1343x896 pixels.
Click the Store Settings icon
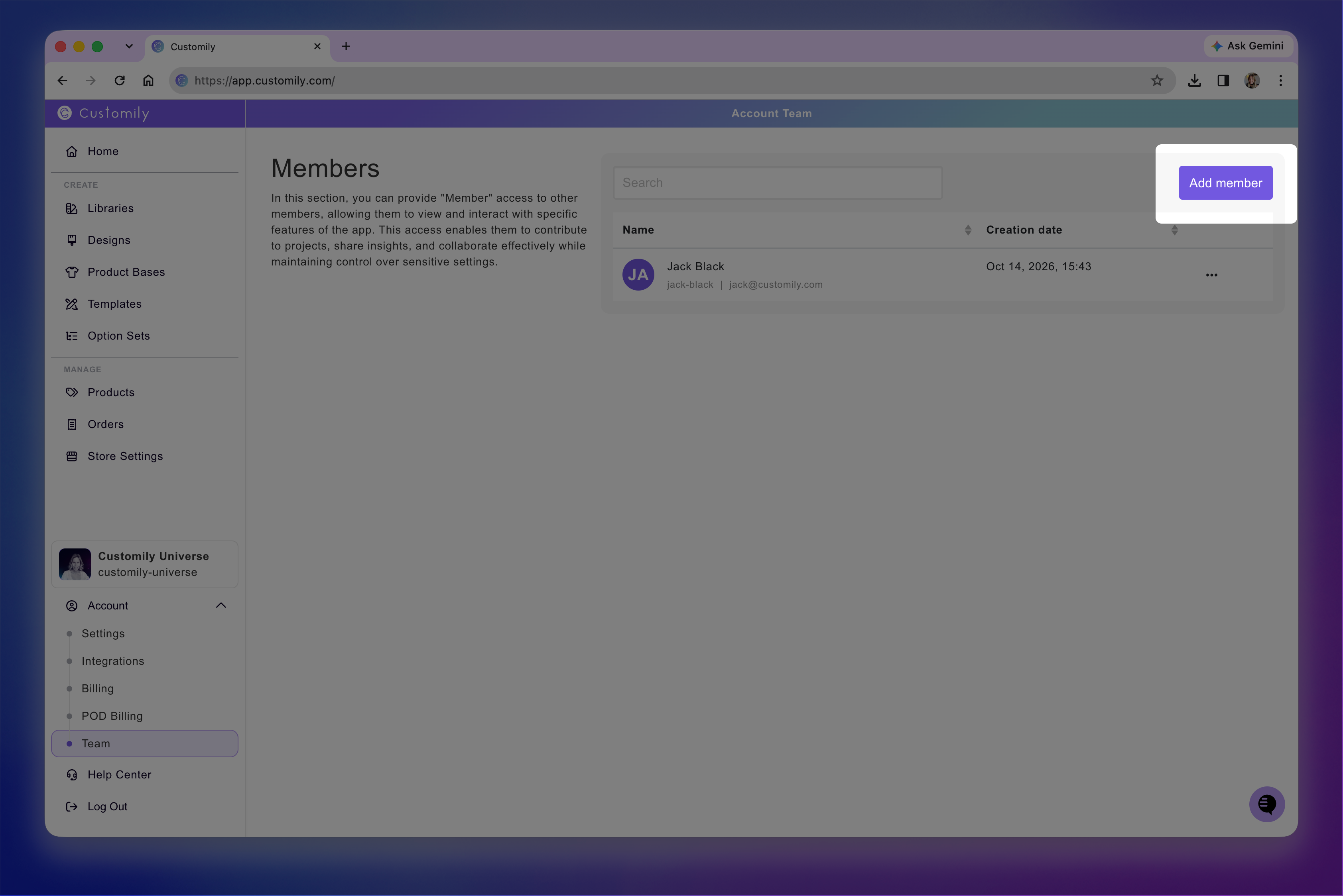pos(71,457)
